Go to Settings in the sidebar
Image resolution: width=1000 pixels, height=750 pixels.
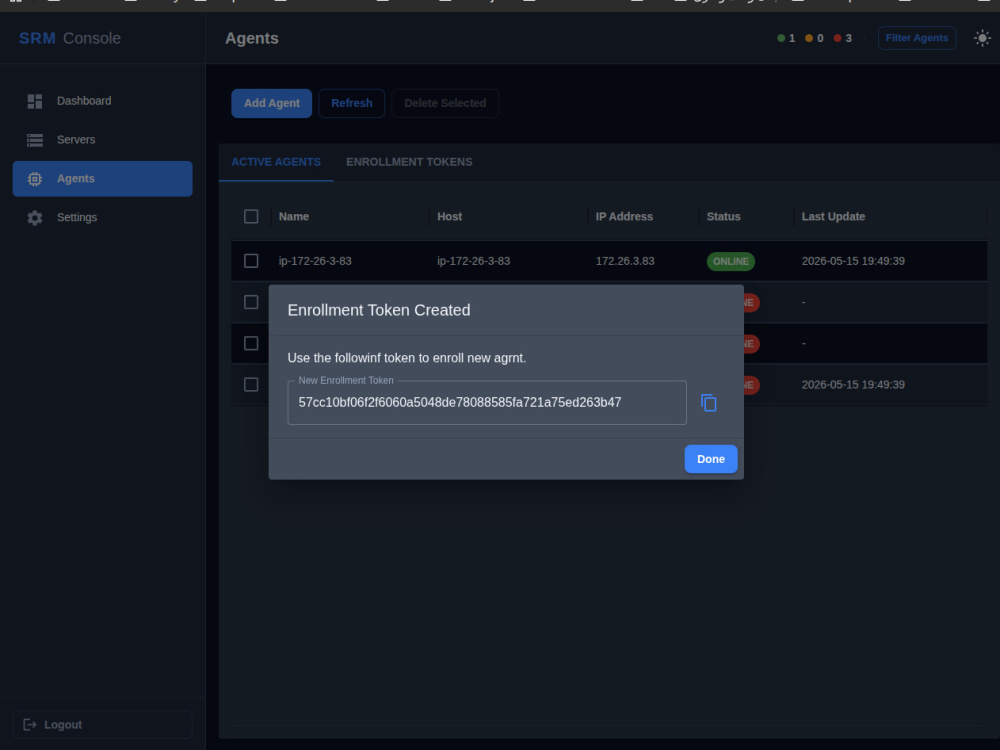(103, 217)
